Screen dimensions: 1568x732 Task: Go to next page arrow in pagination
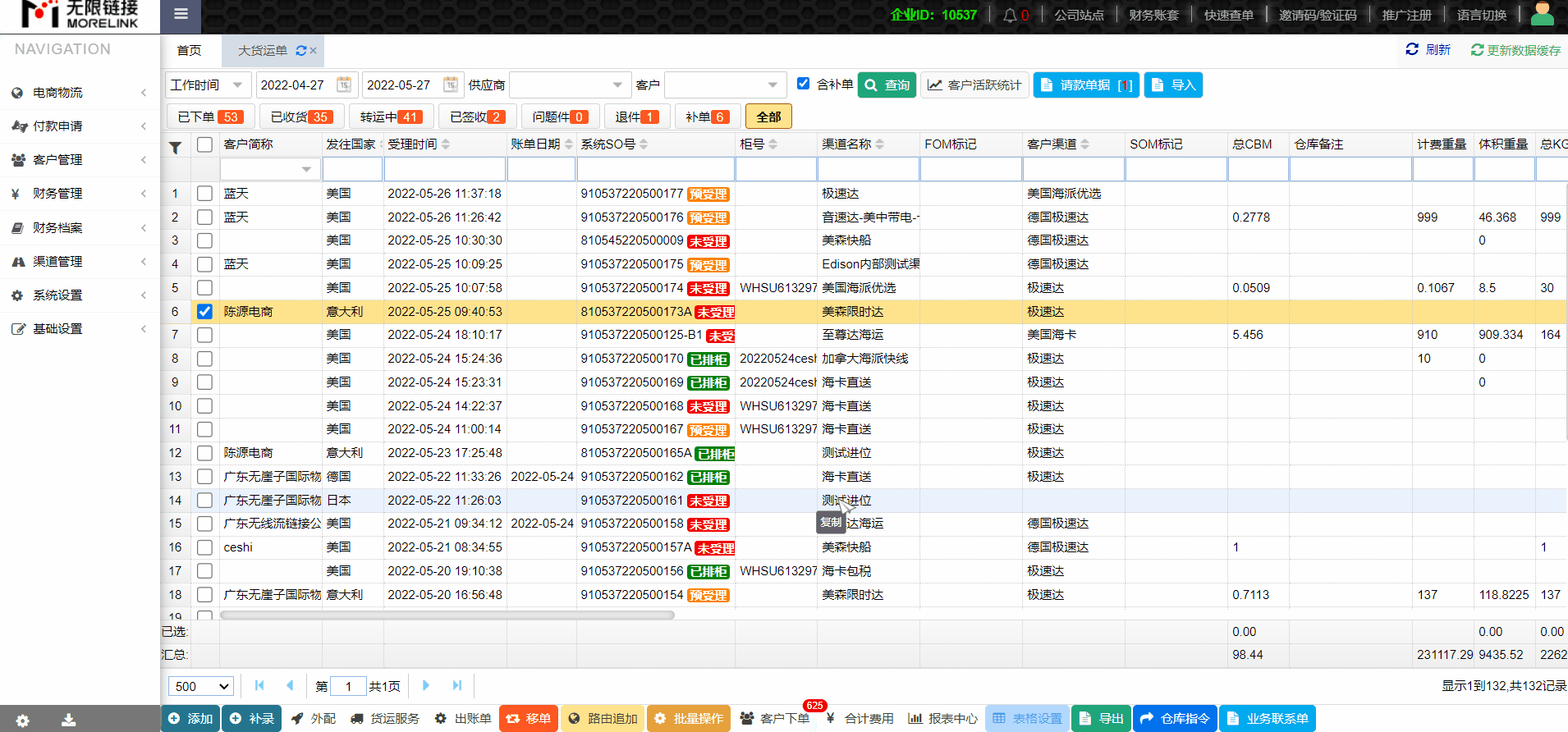426,685
